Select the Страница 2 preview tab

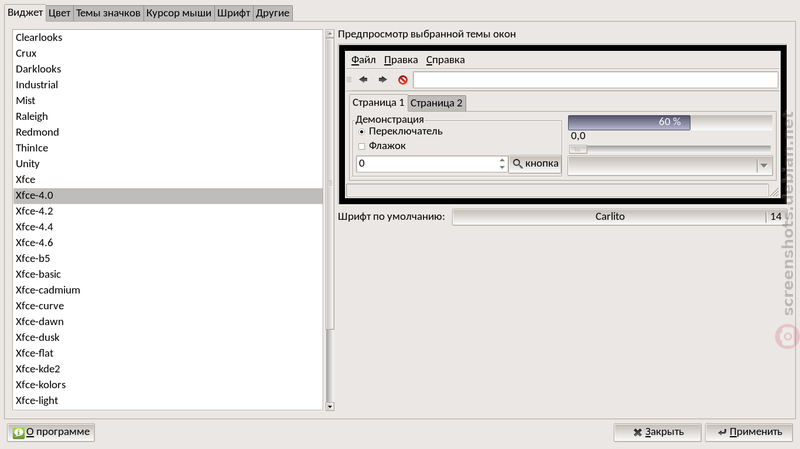click(x=436, y=103)
